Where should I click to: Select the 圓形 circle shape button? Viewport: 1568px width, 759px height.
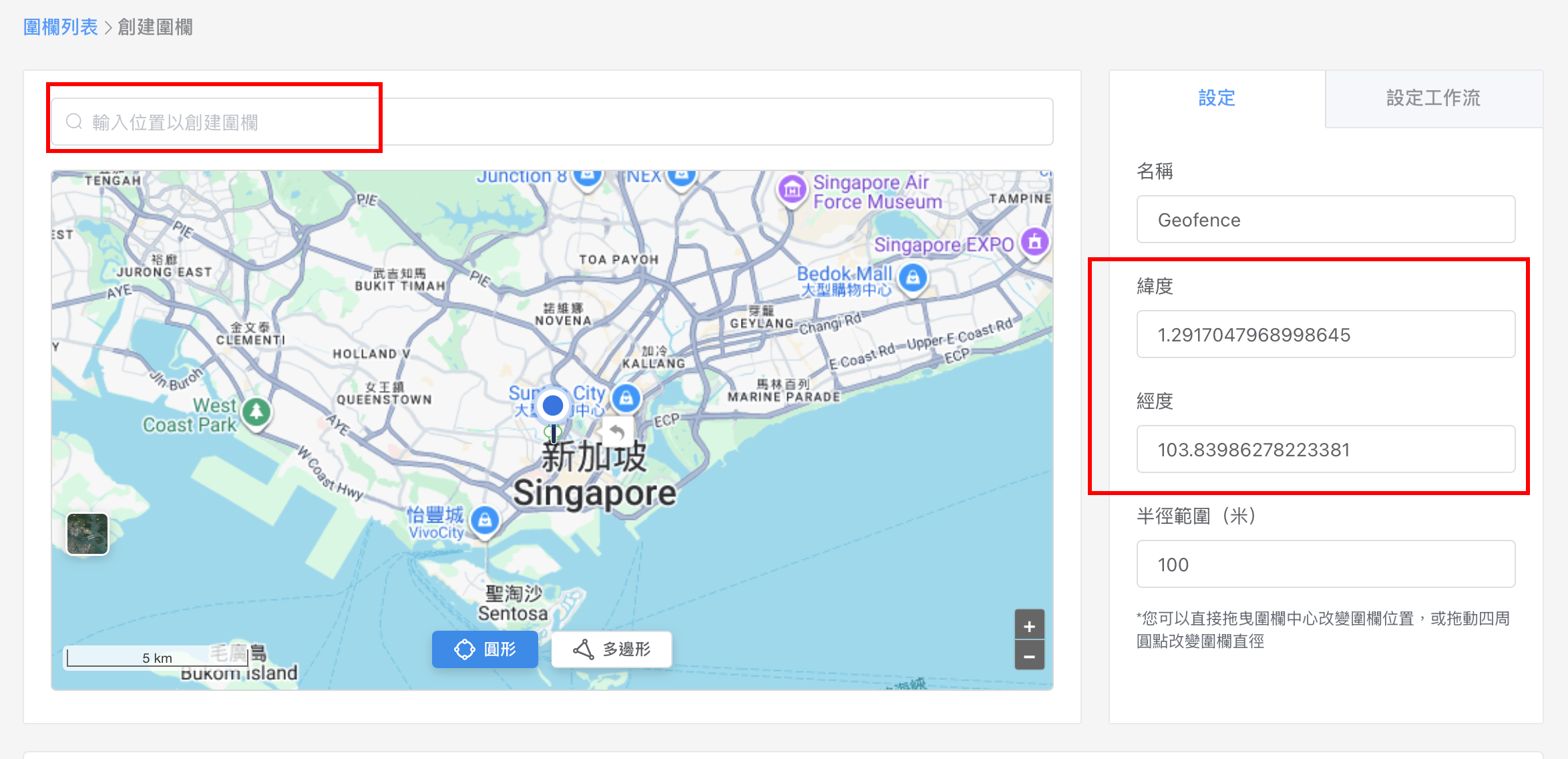[x=485, y=649]
